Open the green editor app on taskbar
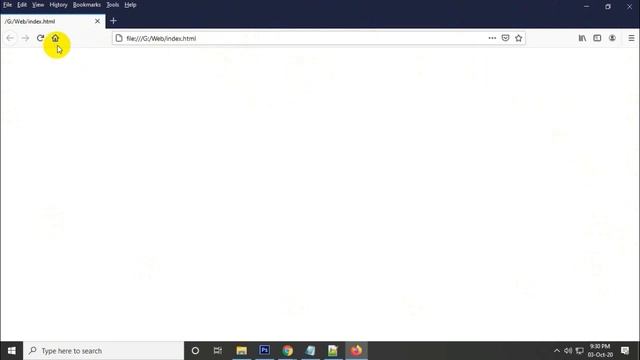The width and height of the screenshot is (640, 360). tap(333, 351)
